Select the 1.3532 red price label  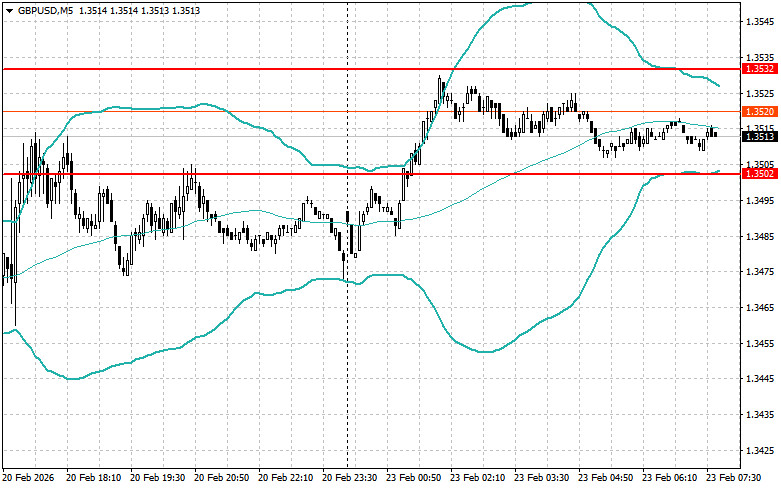click(760, 69)
